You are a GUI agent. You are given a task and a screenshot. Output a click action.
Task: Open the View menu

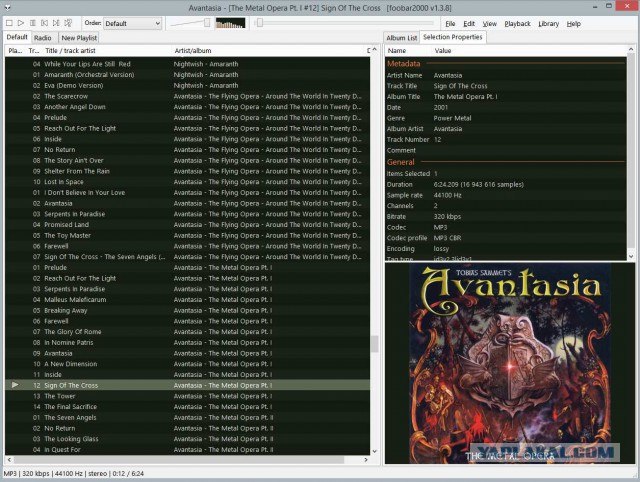click(x=489, y=24)
